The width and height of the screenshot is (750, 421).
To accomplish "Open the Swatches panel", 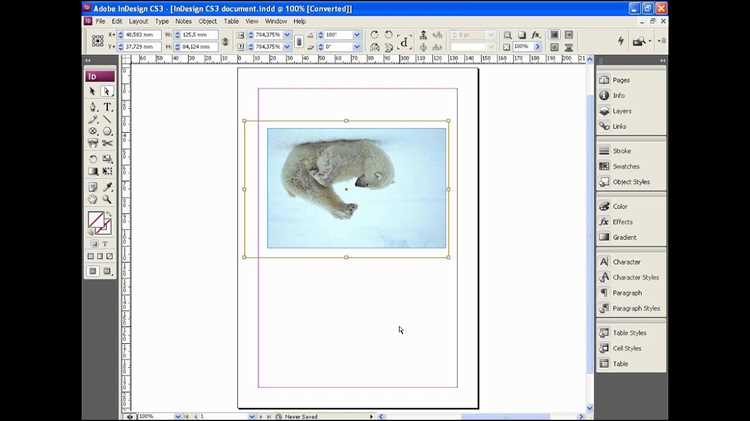I will pos(626,166).
